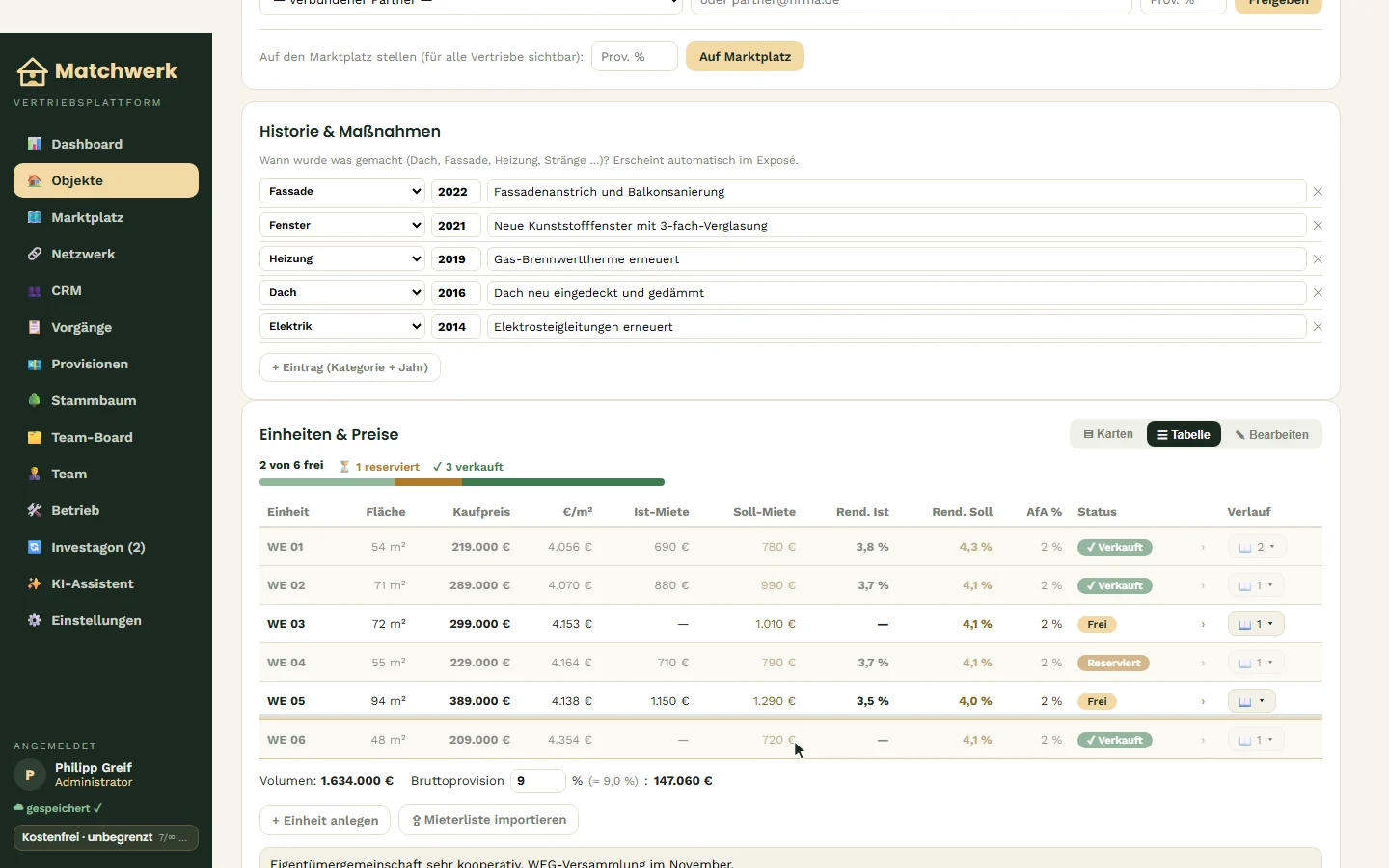Click the Kostenfrei · unbegrenzt plan badge
Screen dimensions: 1389x868
(106, 837)
